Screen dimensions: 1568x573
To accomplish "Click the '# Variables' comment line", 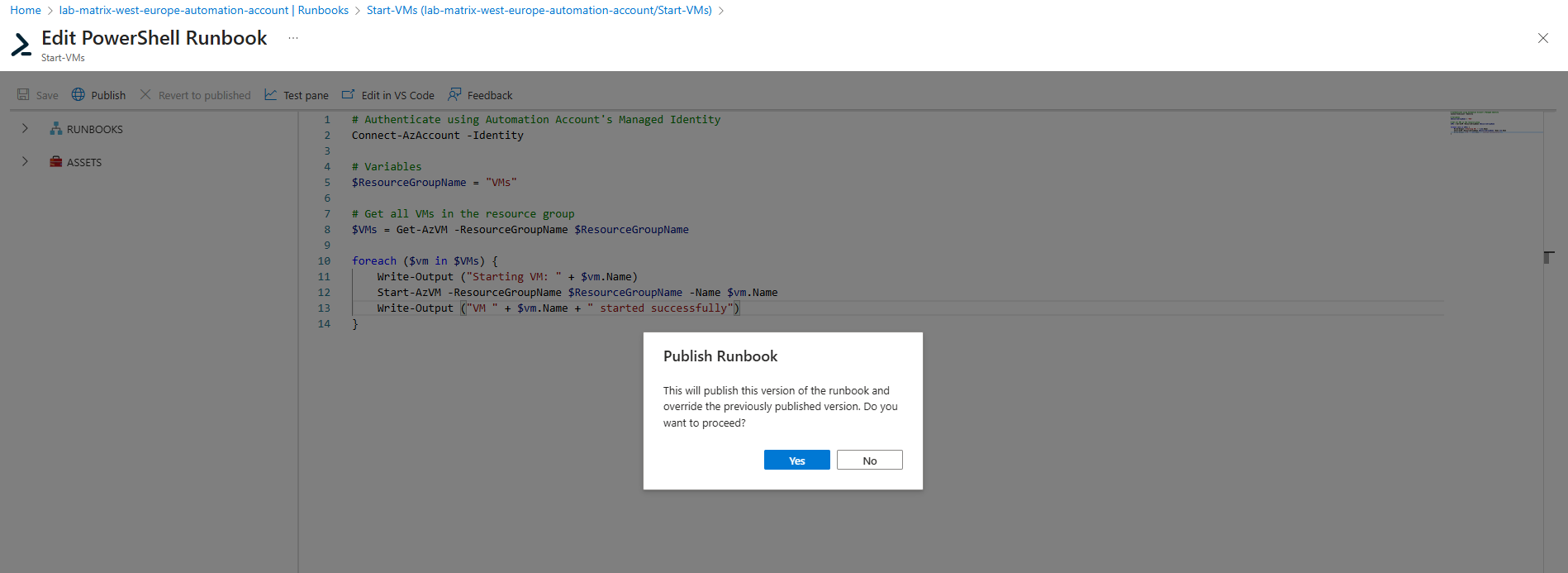I will 387,166.
